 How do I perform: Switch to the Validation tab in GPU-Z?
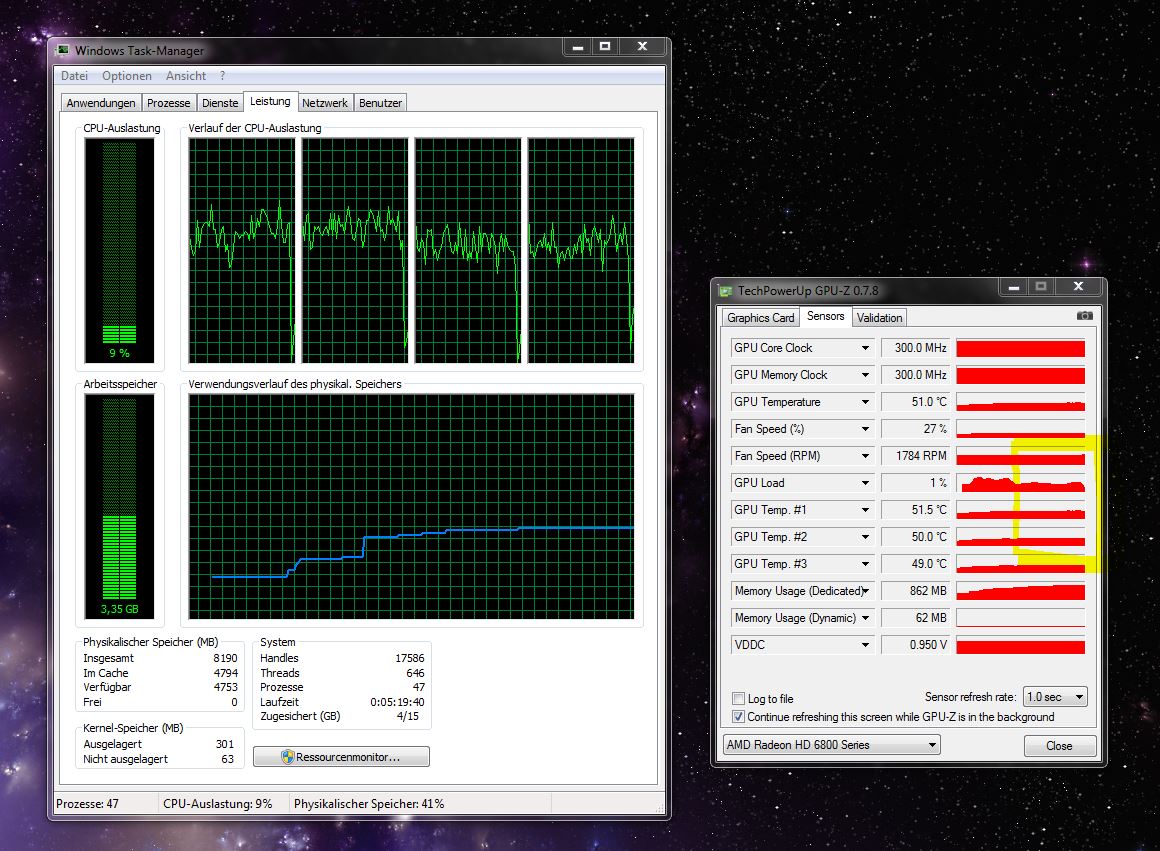click(880, 317)
